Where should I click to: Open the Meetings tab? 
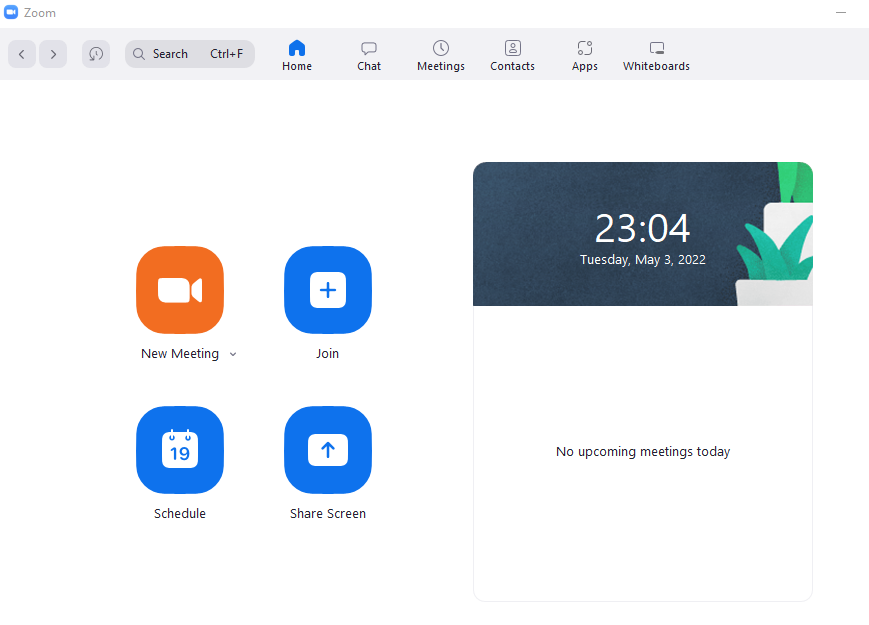441,55
